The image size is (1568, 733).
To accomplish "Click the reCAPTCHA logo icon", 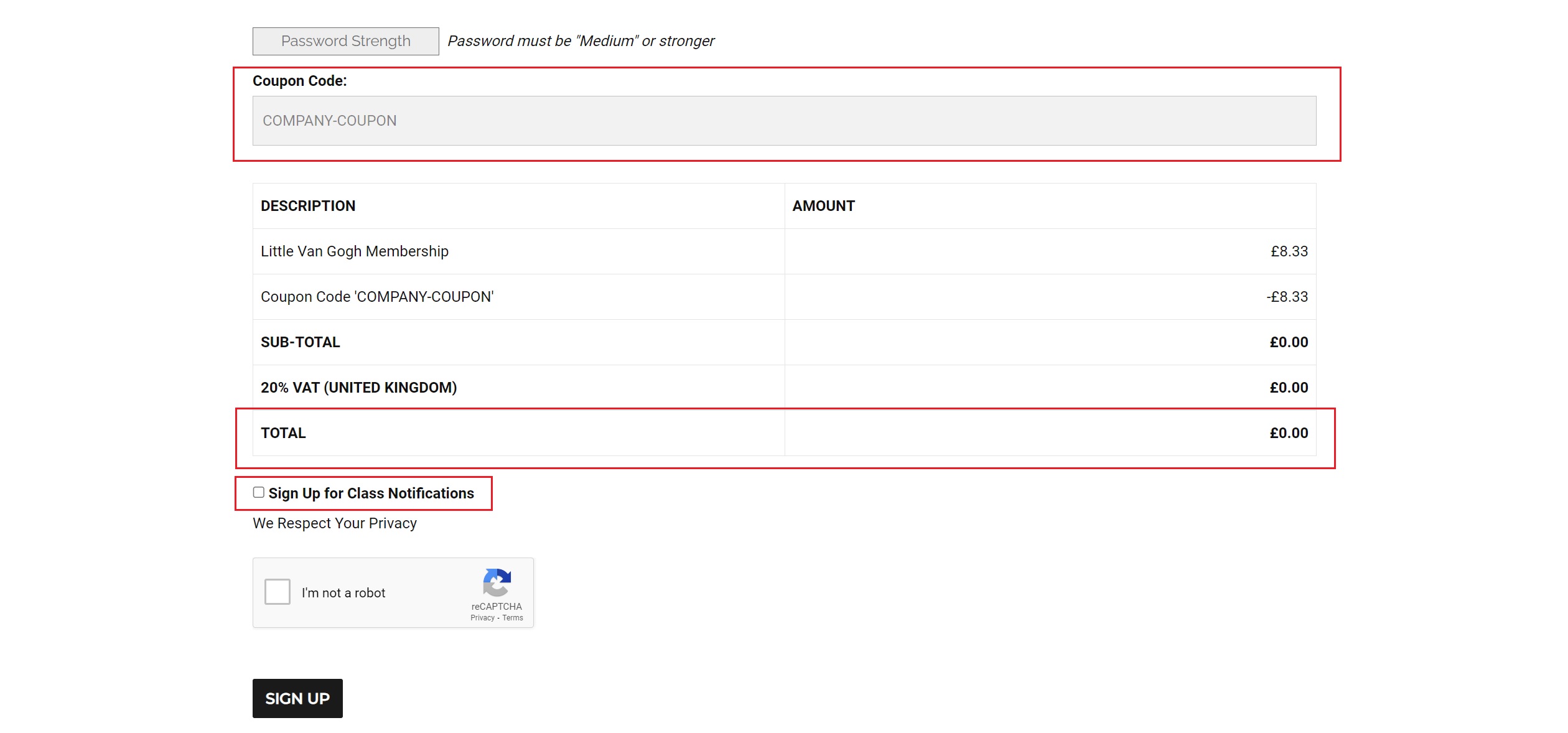I will (497, 582).
